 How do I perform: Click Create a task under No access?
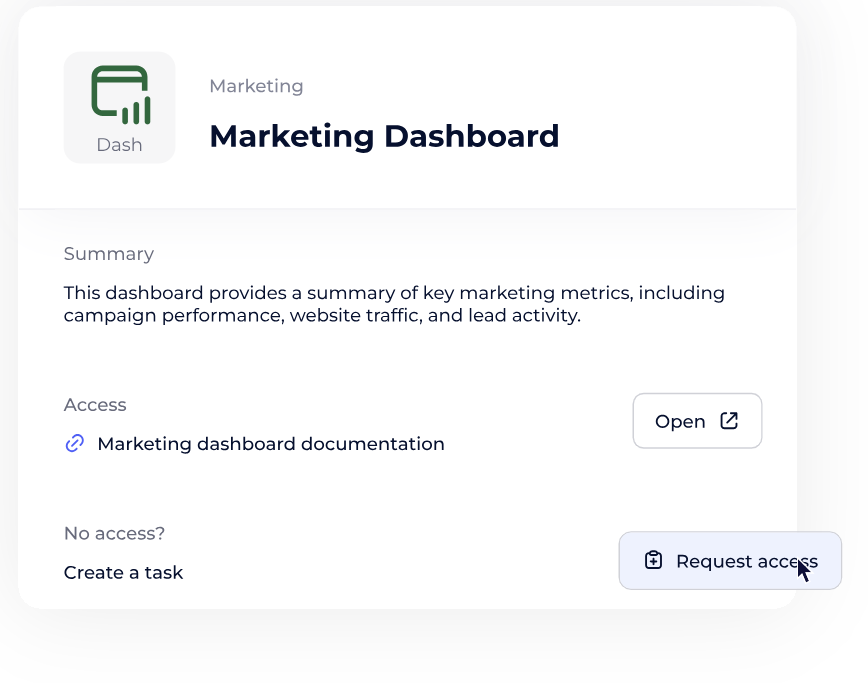pos(123,572)
